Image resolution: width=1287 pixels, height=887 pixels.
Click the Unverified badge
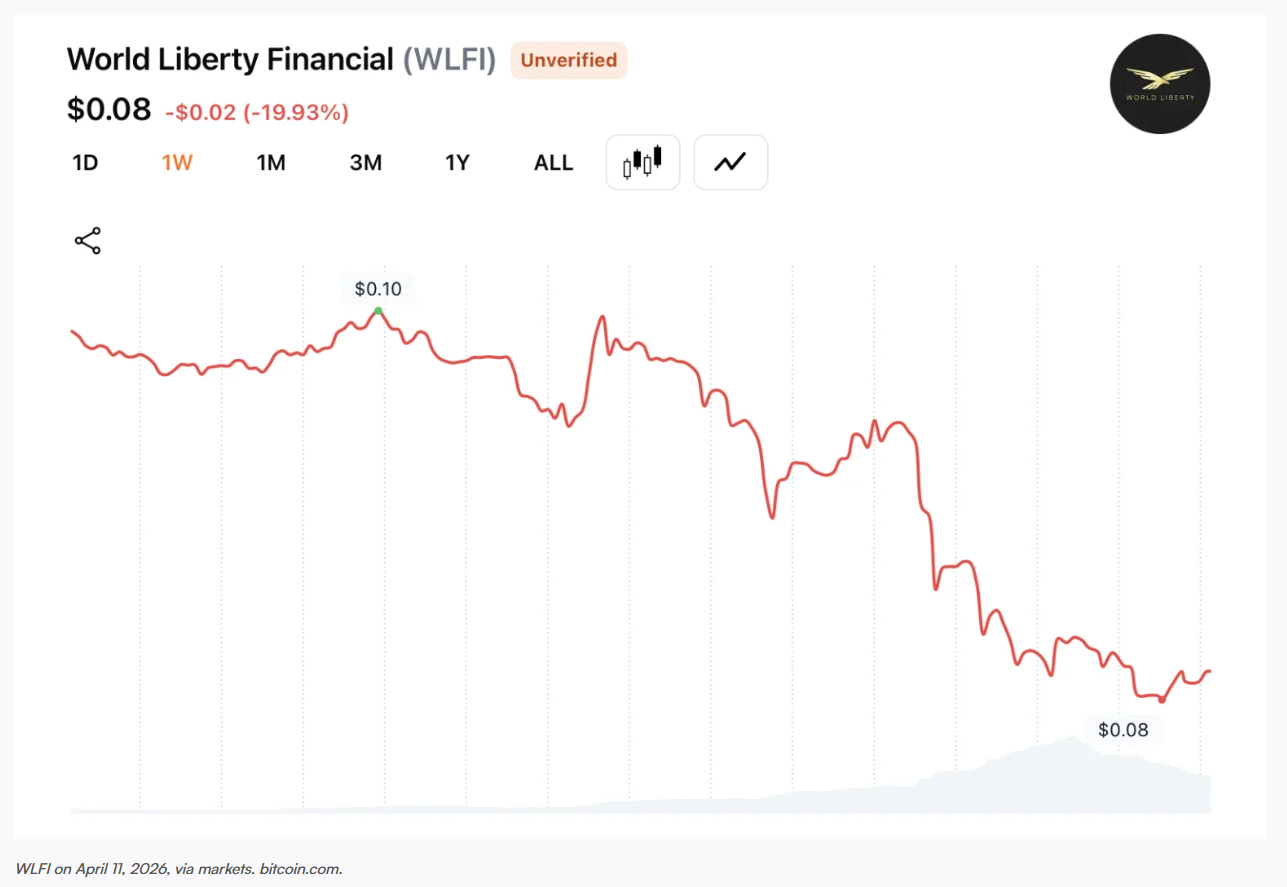[568, 60]
